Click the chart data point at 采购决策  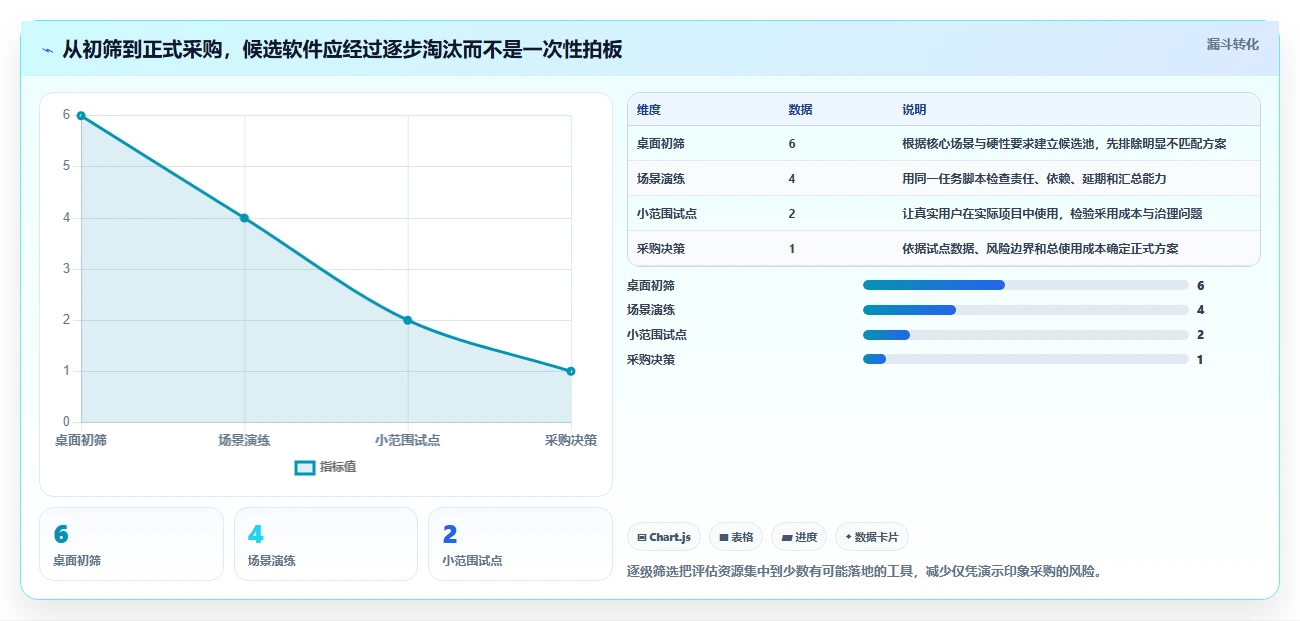571,371
